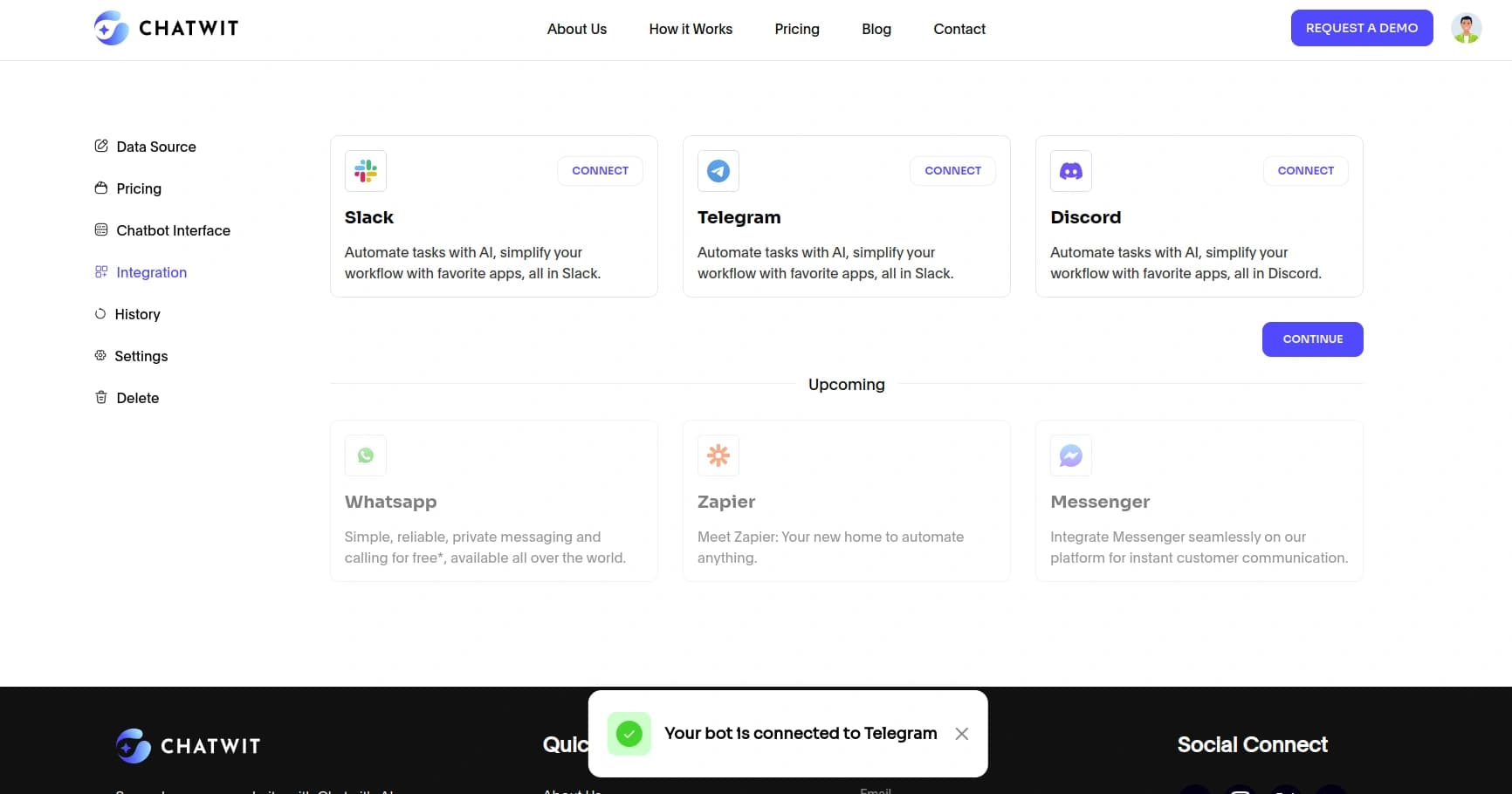
Task: Click the Messenger description text
Action: pos(1199,547)
